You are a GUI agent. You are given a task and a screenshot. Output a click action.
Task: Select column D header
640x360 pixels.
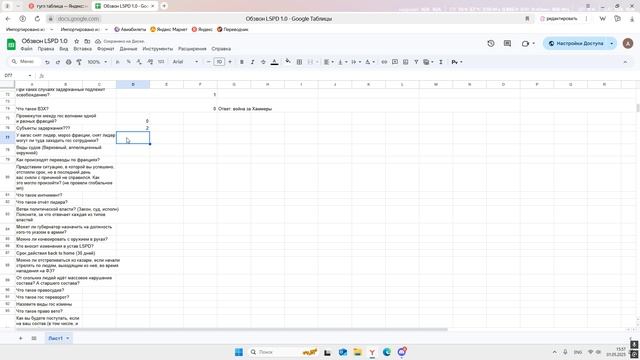pos(133,84)
